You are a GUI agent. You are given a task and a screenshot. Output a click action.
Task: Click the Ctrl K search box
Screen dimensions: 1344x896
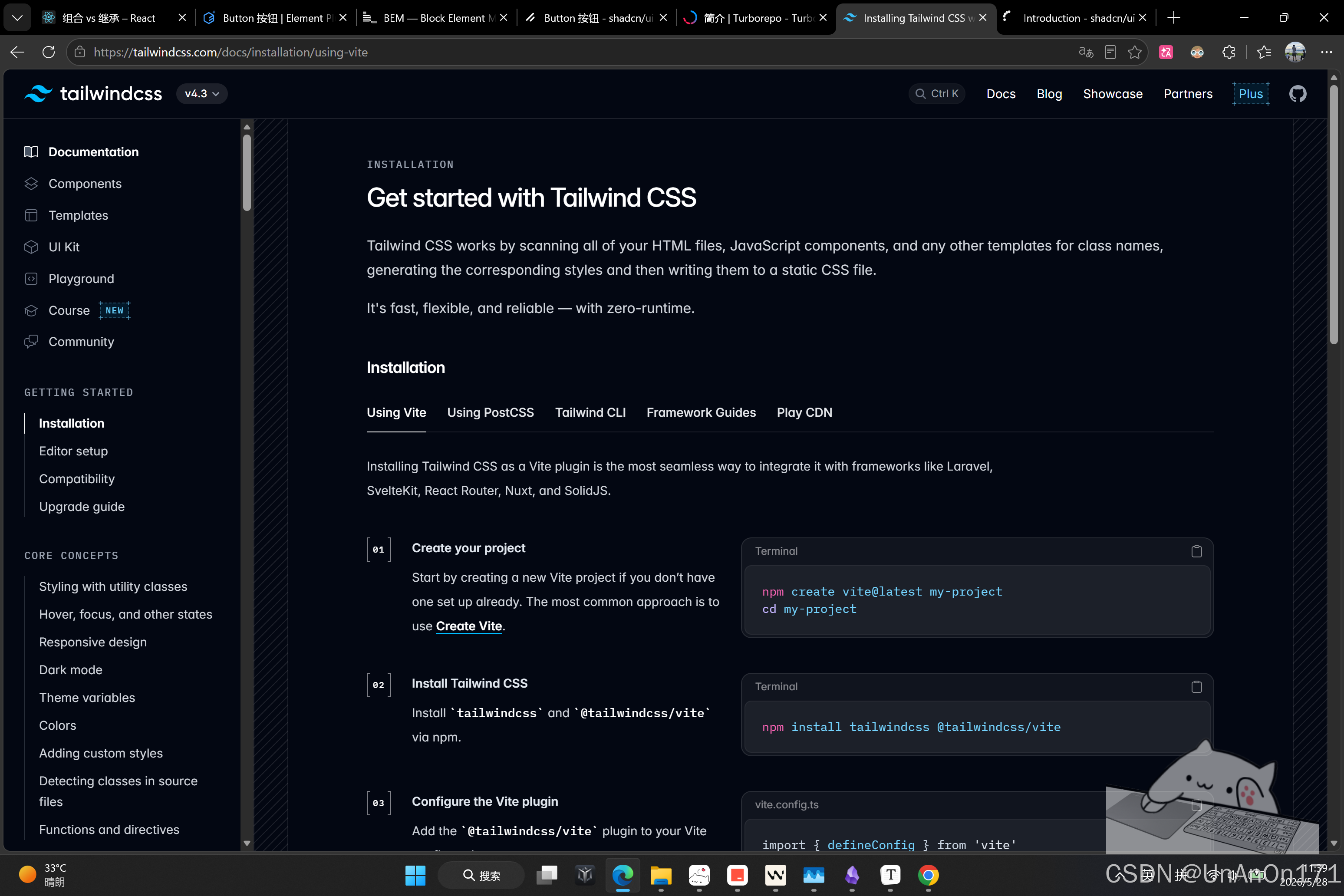[x=936, y=94]
